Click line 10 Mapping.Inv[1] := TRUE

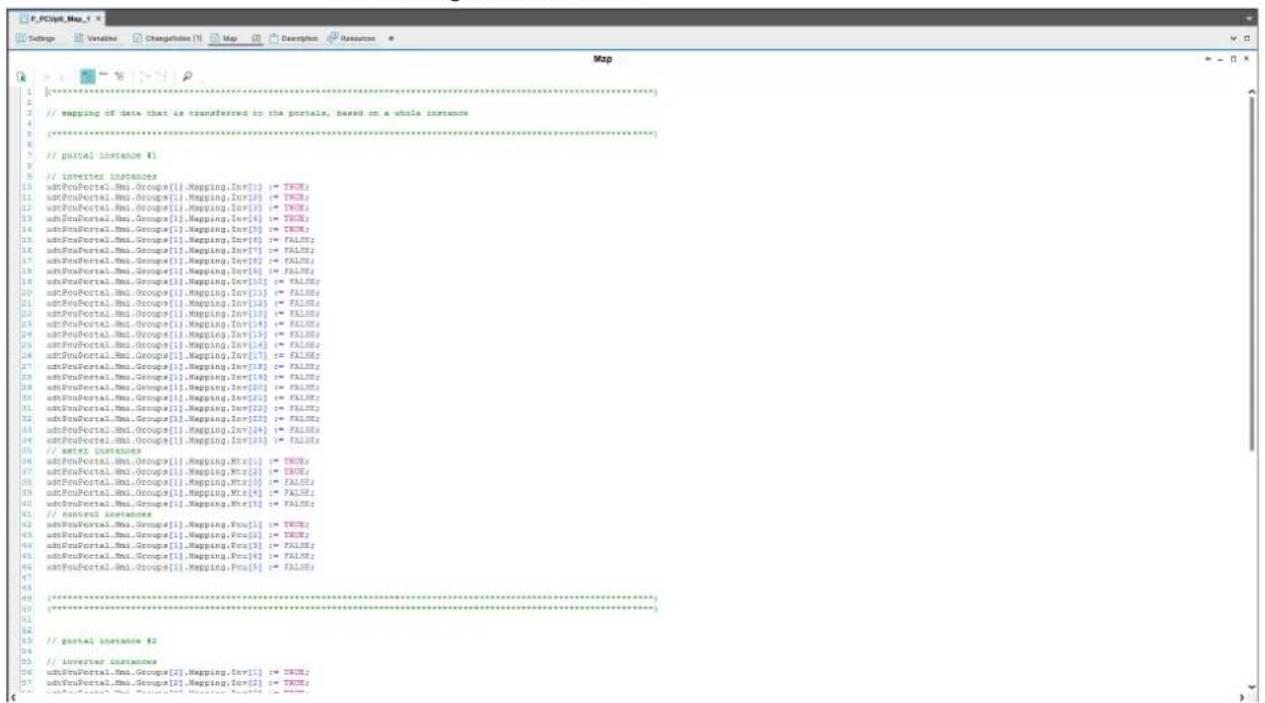click(x=178, y=187)
